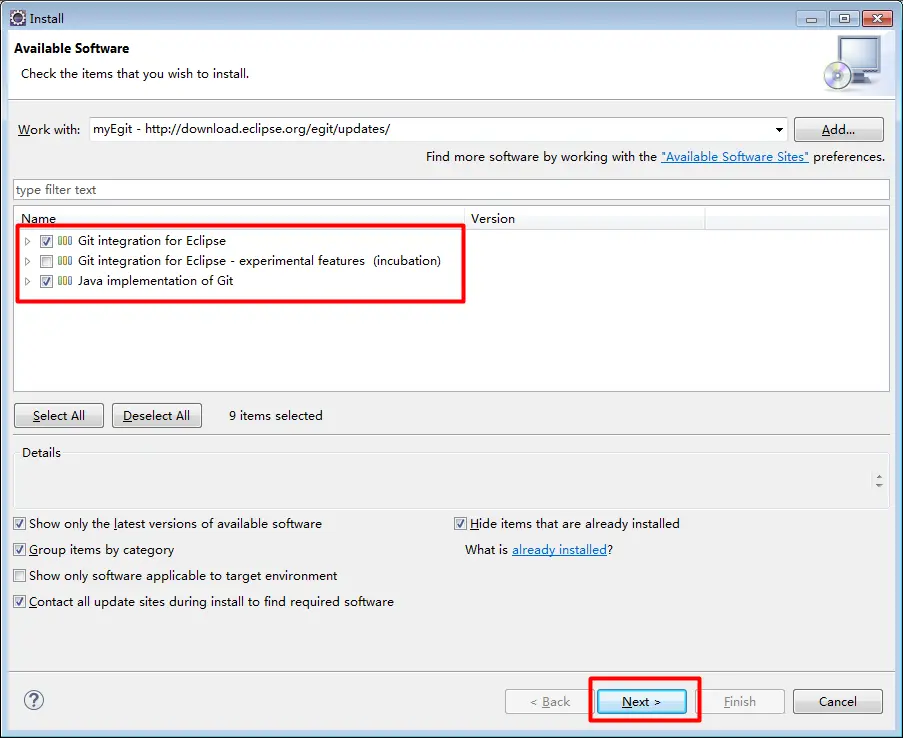The image size is (903, 738).
Task: Select Java implementation of Git row text
Action: [x=155, y=281]
